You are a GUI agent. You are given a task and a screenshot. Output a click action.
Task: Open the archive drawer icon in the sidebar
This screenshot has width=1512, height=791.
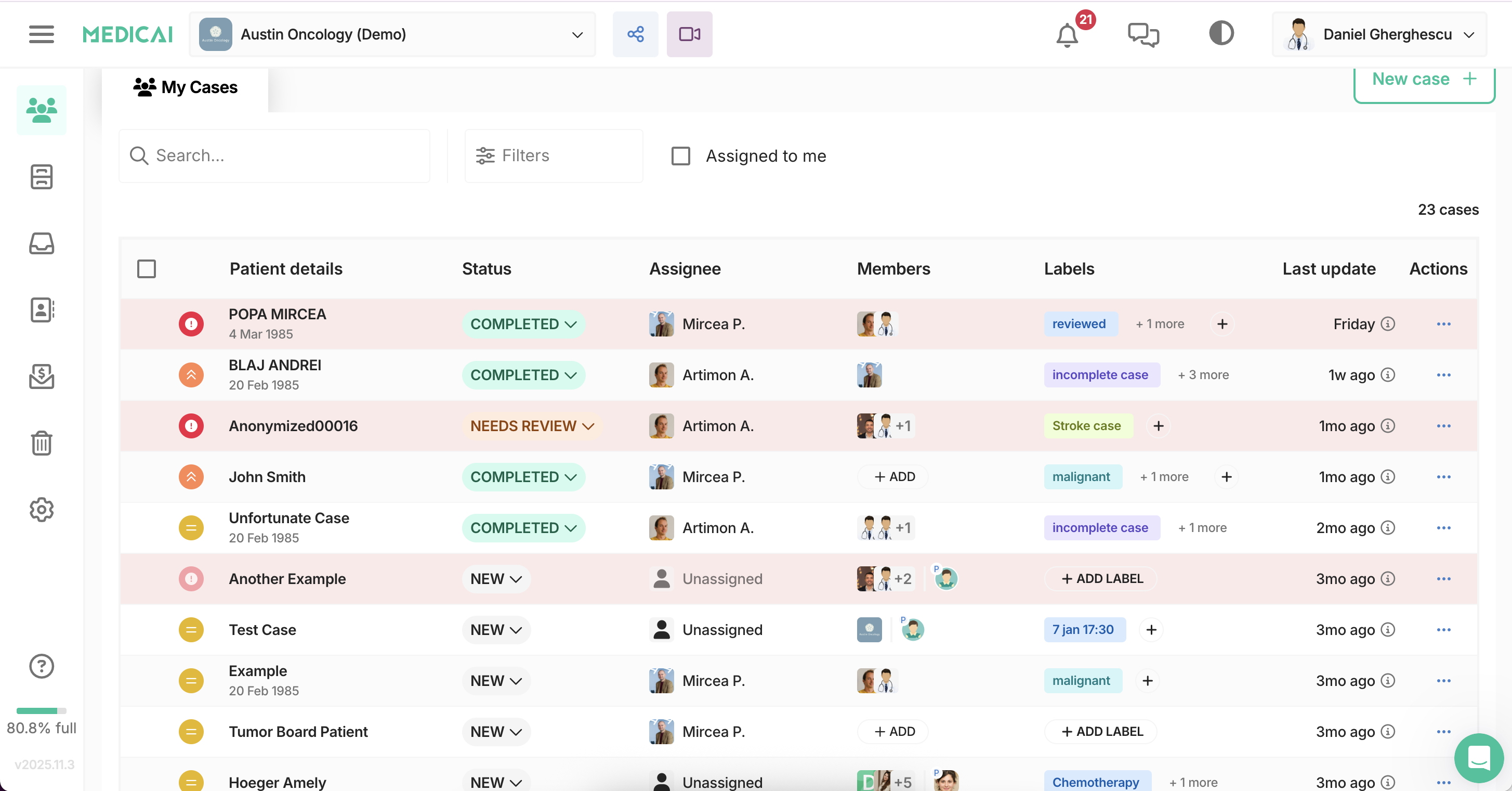(41, 177)
